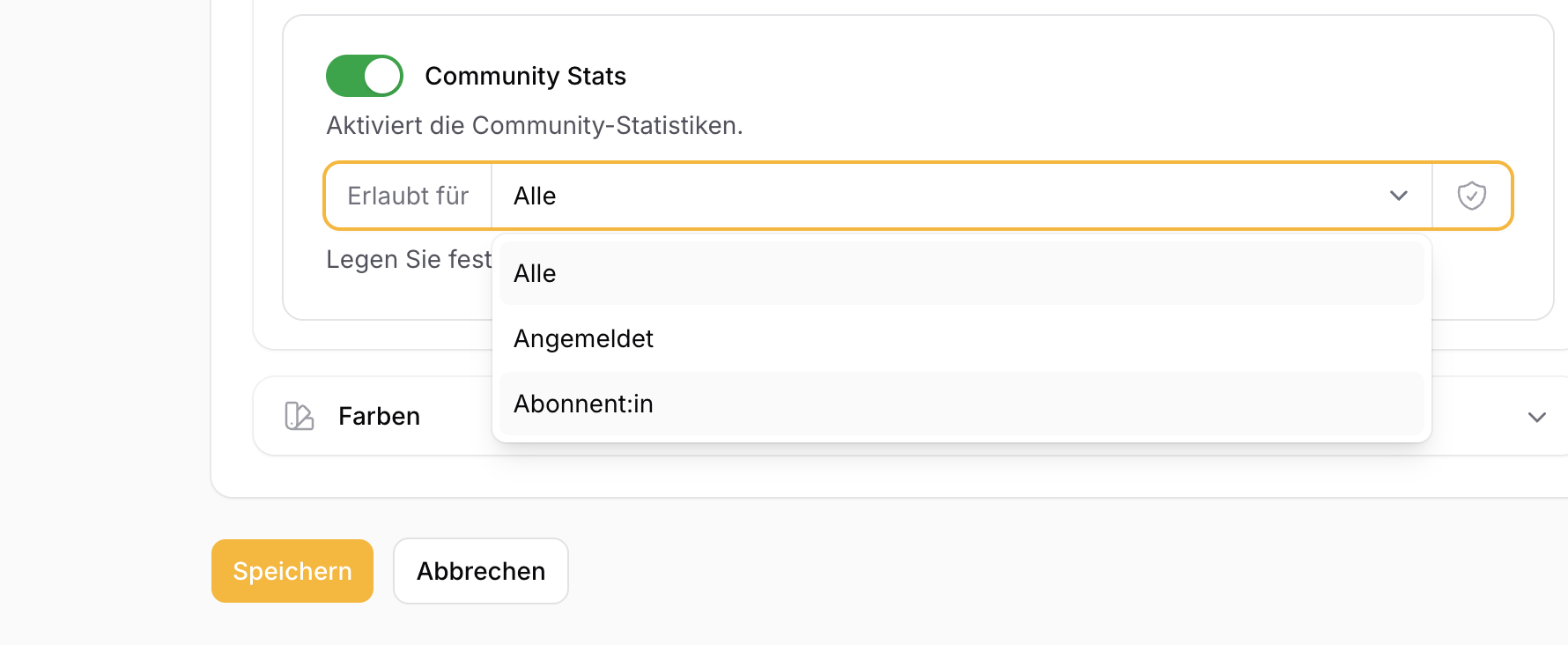Click the Aktiviert die Community-Statistiken description

(535, 125)
